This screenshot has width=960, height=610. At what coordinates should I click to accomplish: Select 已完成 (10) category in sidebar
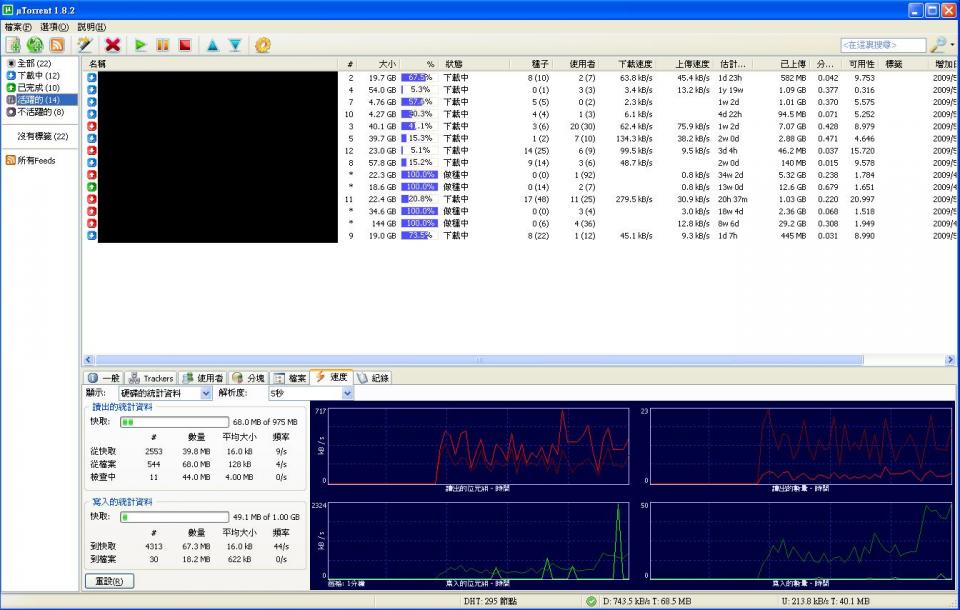pyautogui.click(x=38, y=88)
